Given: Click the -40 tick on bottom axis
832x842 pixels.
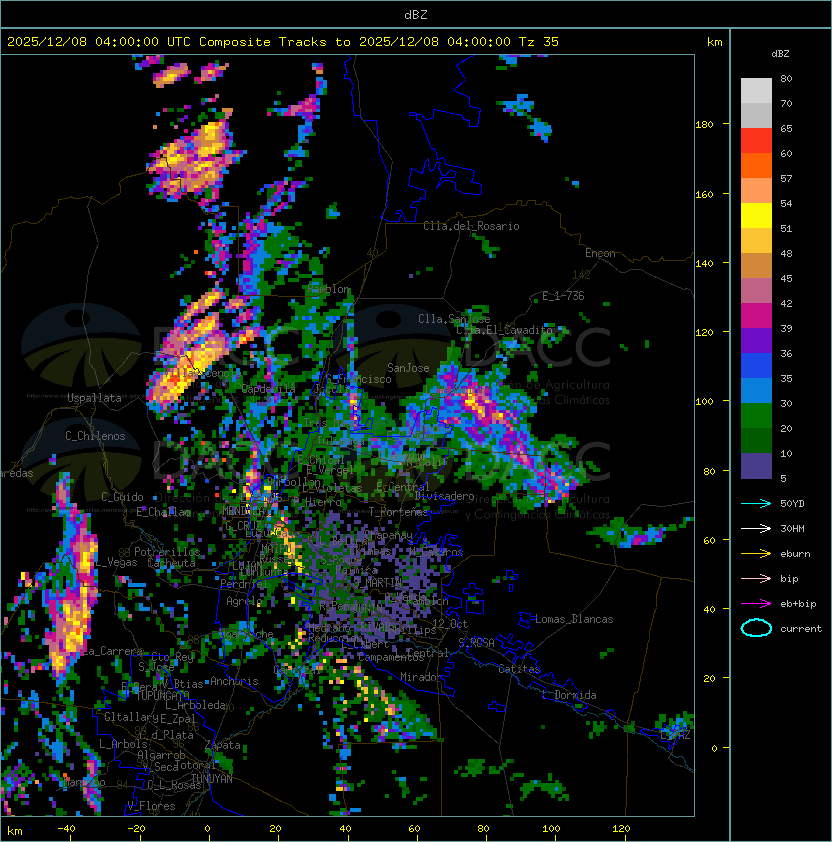Looking at the screenshot, I should [x=67, y=828].
